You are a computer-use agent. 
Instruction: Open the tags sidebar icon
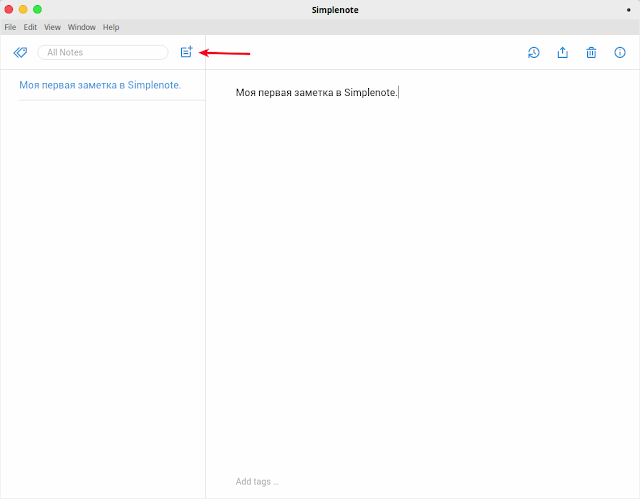point(20,52)
